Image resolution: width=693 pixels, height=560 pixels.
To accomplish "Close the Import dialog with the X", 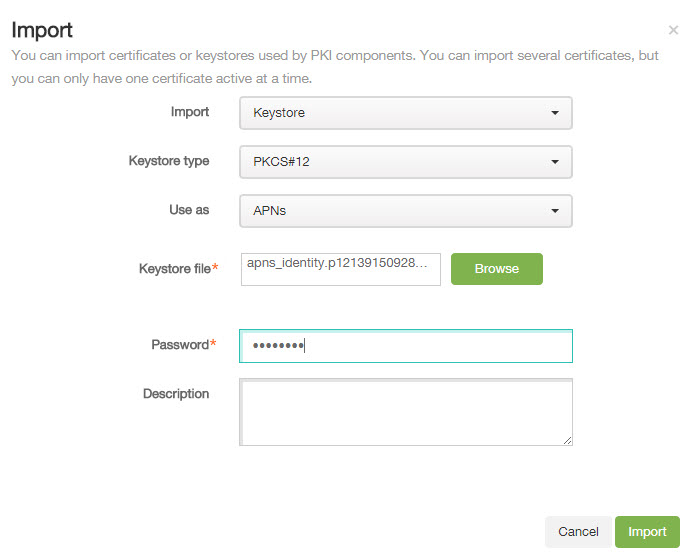I will click(673, 30).
